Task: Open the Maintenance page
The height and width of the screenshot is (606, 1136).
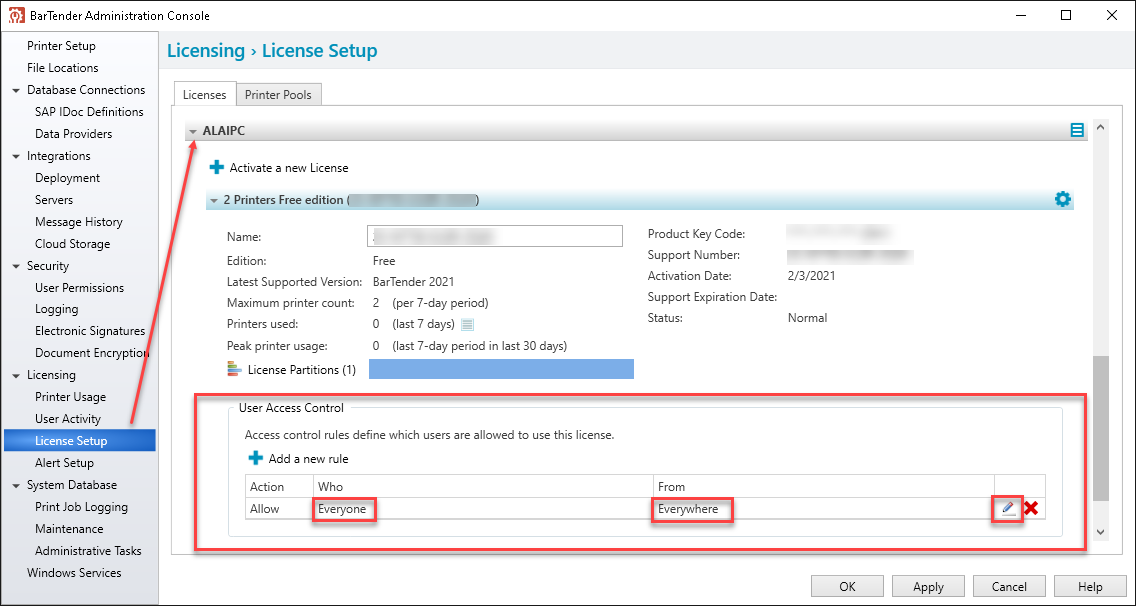Action: (69, 528)
